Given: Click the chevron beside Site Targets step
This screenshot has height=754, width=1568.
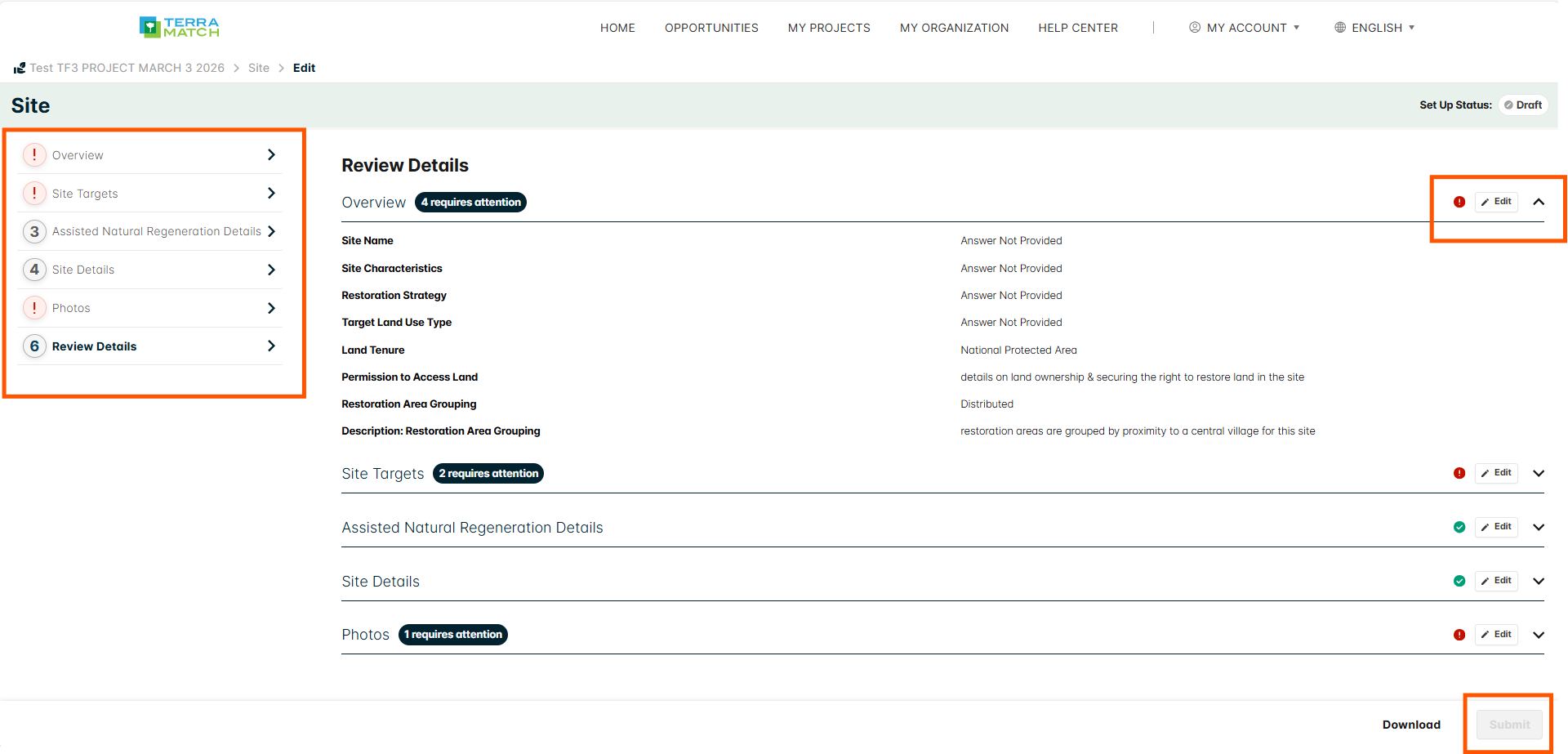Looking at the screenshot, I should tap(271, 193).
